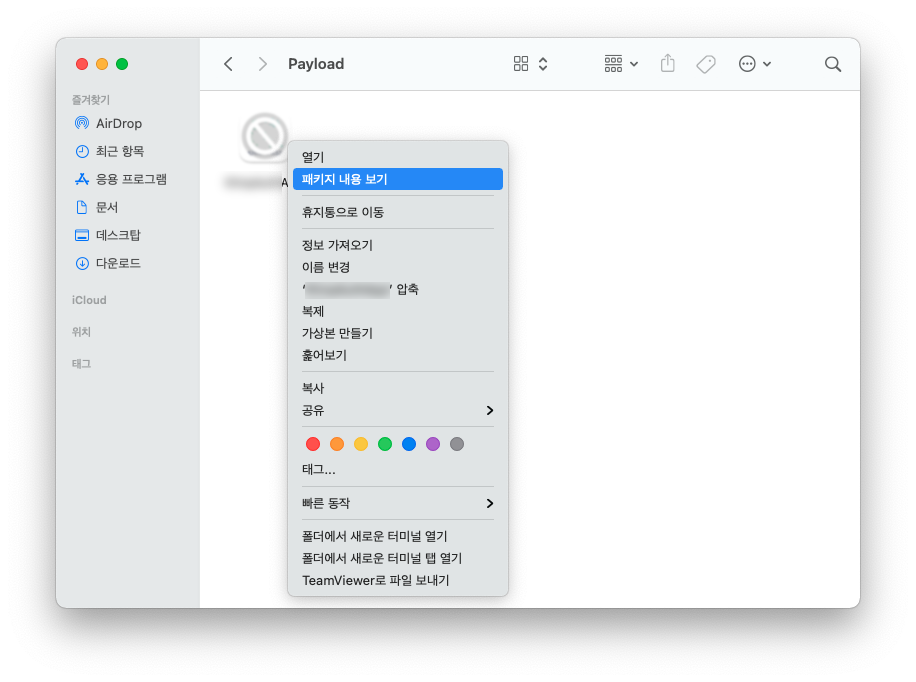Image resolution: width=916 pixels, height=682 pixels.
Task: Go forward with the right chevron
Action: pos(262,64)
